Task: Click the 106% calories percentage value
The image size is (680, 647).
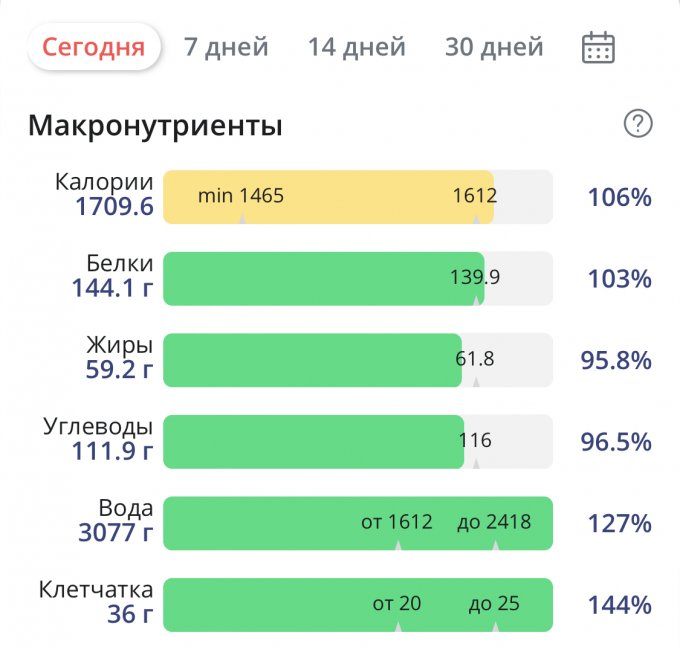Action: point(619,197)
